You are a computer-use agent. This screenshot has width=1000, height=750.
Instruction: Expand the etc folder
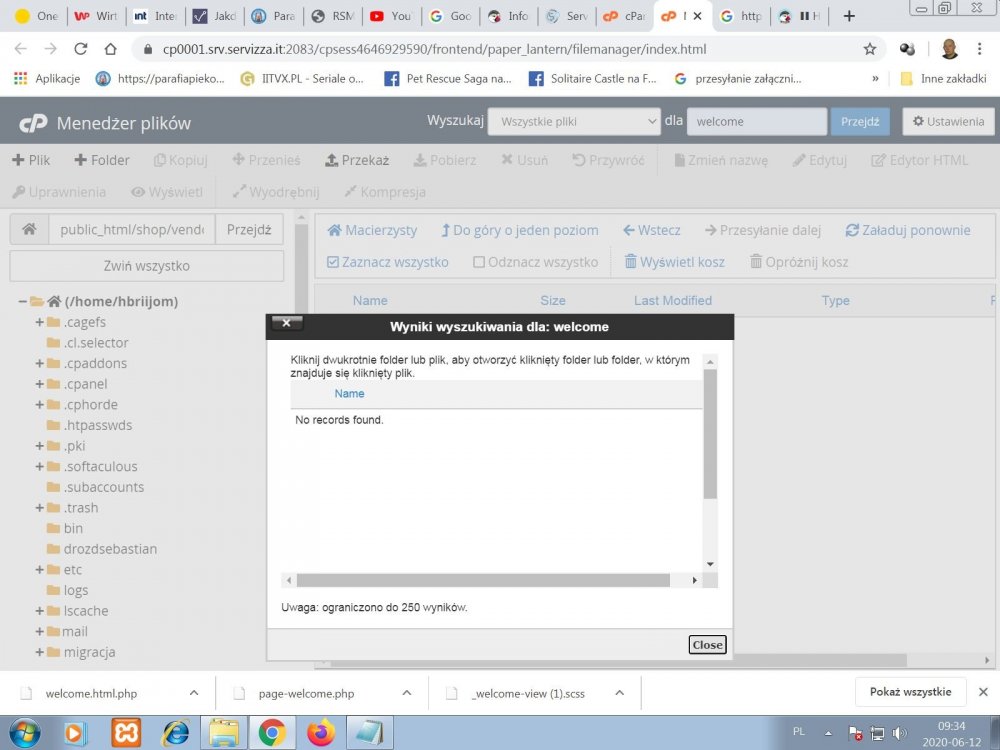tap(40, 570)
